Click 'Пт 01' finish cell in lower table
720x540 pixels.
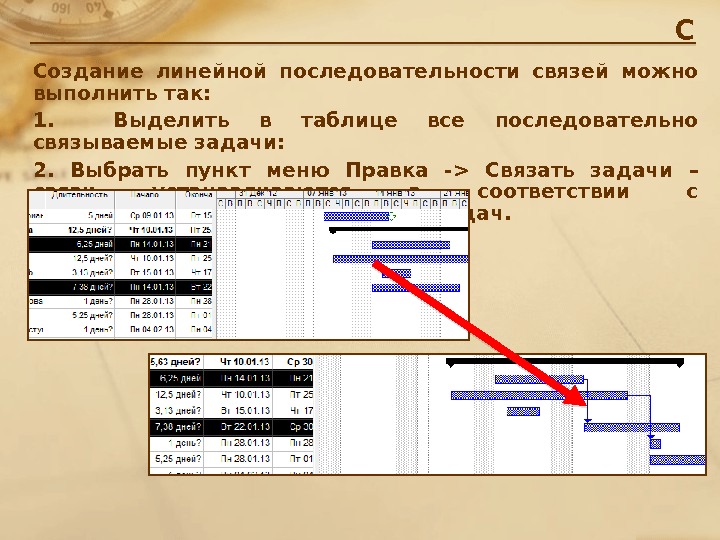[301, 459]
